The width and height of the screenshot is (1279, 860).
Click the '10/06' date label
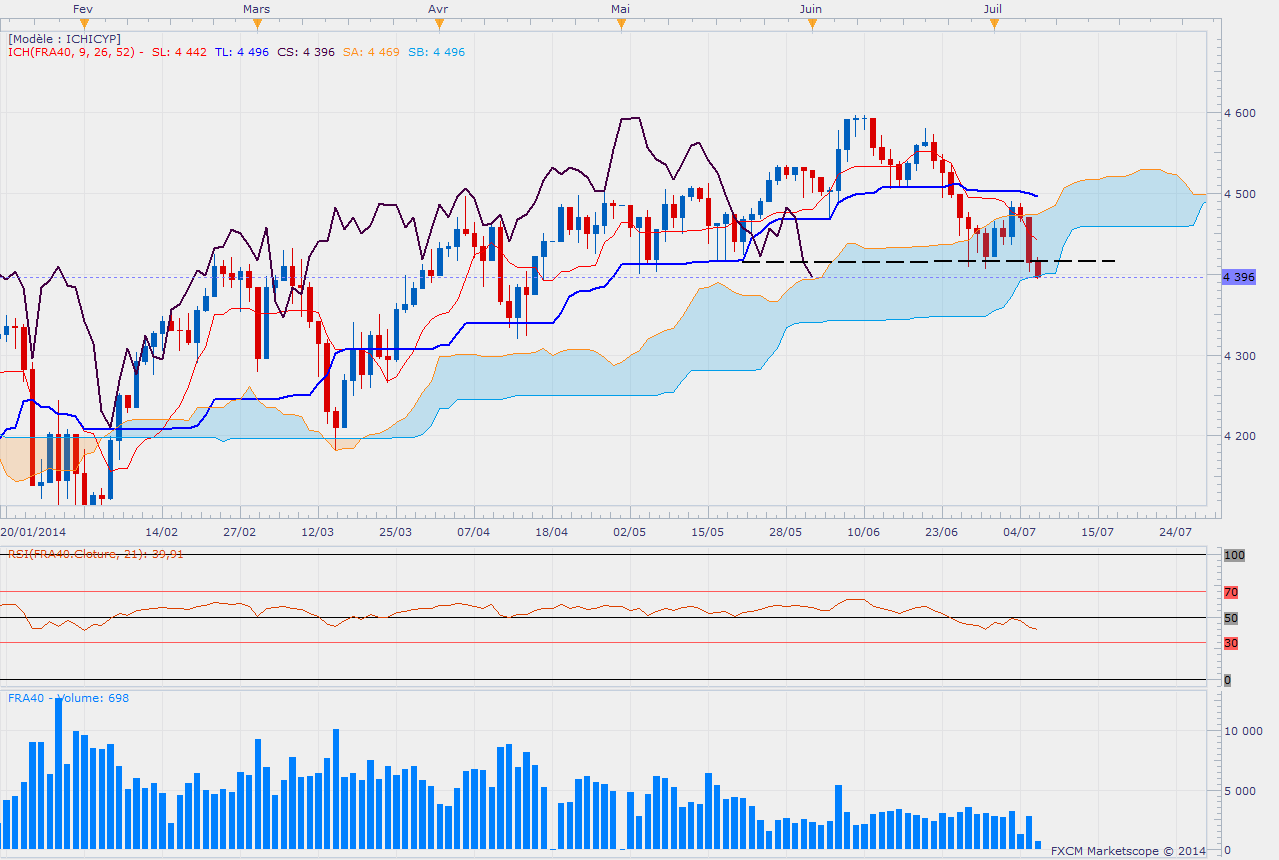pyautogui.click(x=863, y=532)
